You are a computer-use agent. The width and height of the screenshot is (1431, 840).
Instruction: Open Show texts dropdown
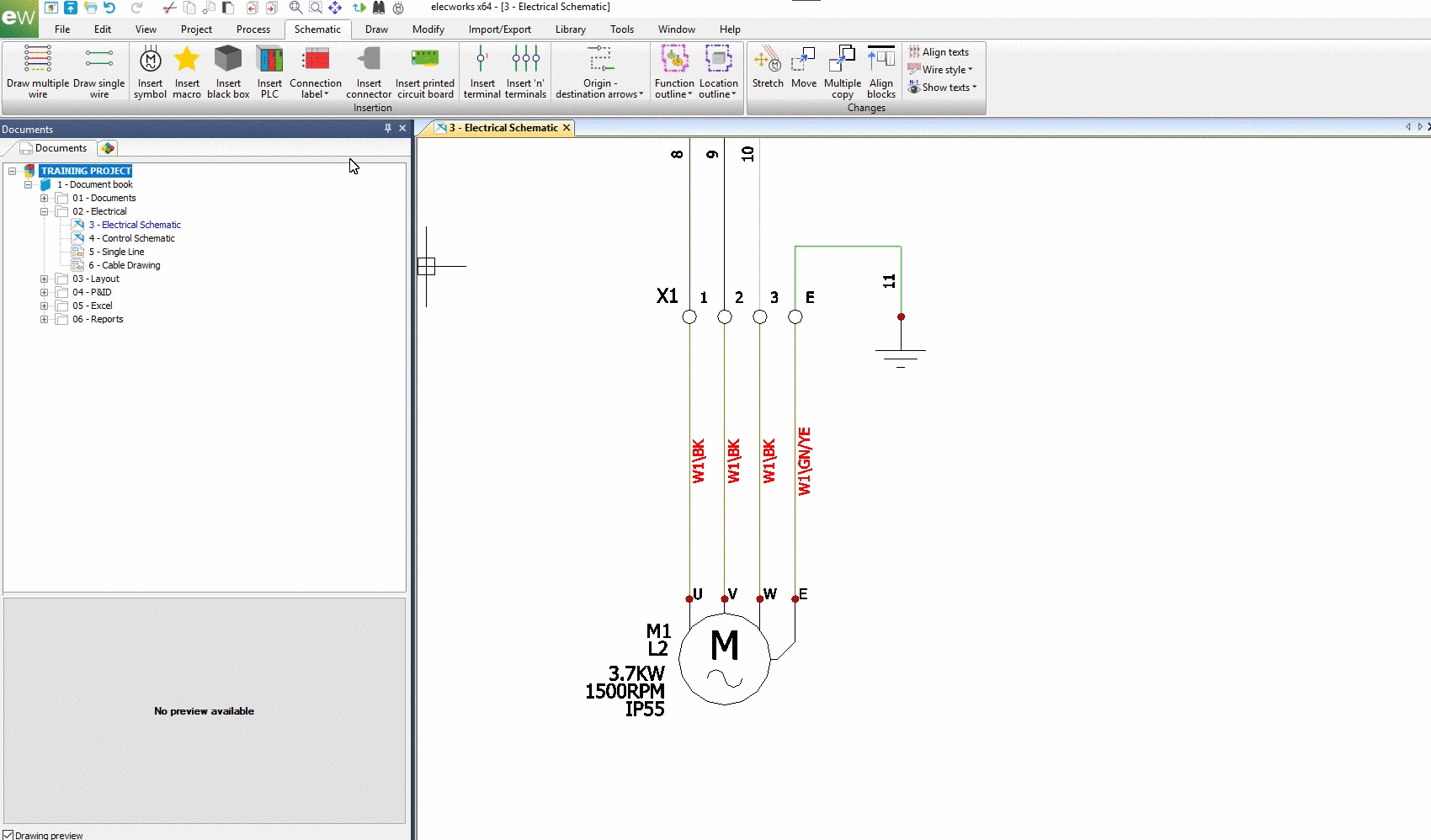(x=943, y=88)
